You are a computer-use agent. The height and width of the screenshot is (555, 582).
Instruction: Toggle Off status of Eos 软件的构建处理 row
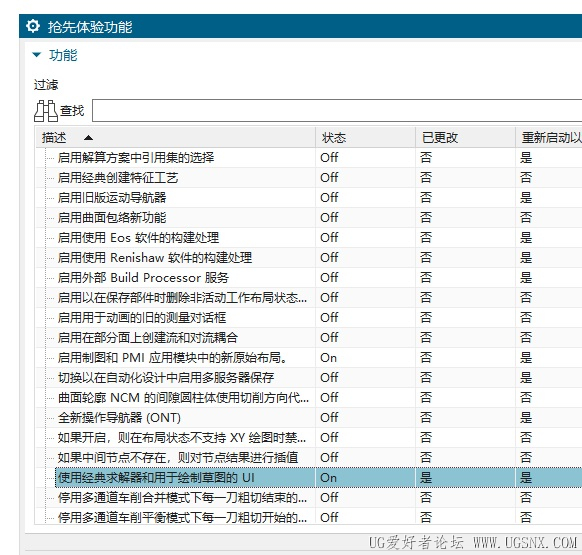(329, 238)
